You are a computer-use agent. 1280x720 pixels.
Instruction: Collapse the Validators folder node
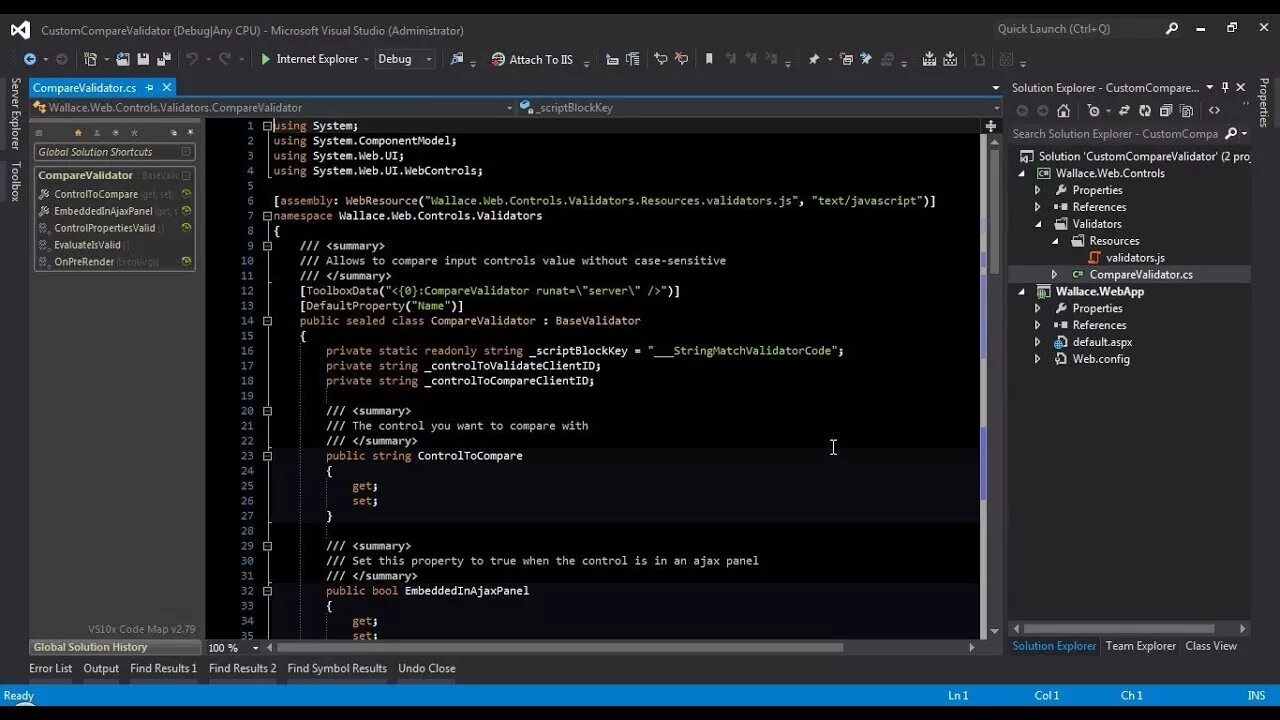tap(1038, 224)
